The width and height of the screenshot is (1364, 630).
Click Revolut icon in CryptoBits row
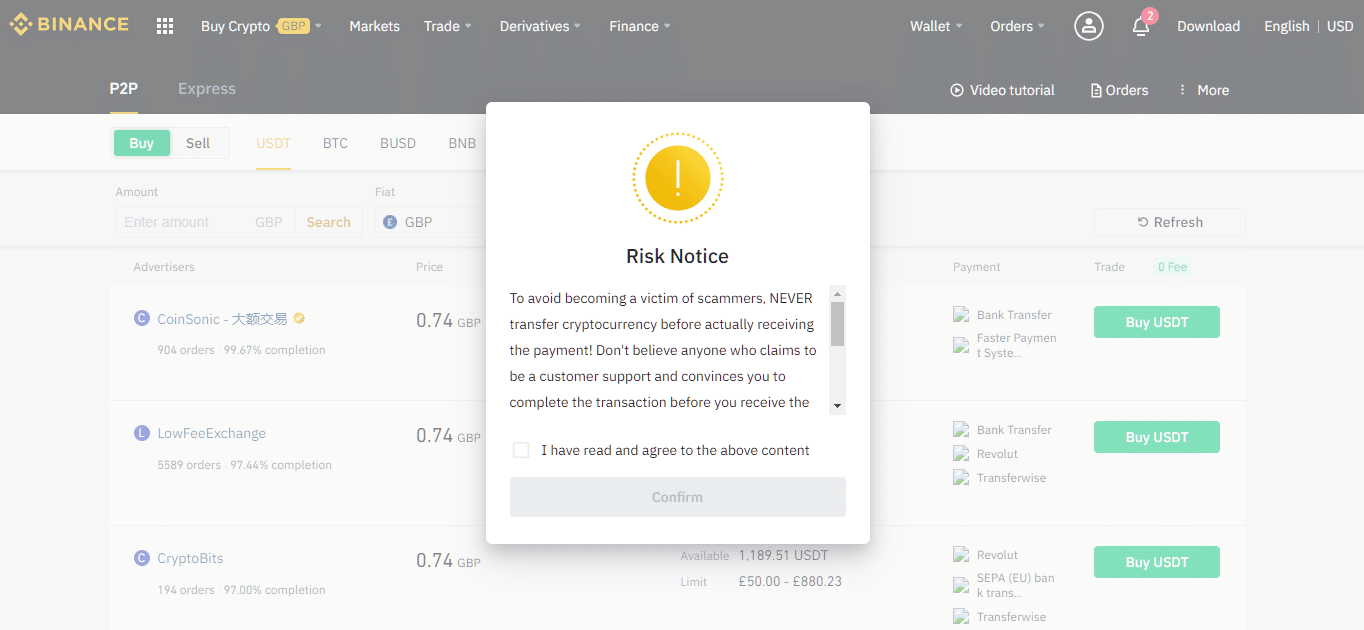tap(962, 555)
